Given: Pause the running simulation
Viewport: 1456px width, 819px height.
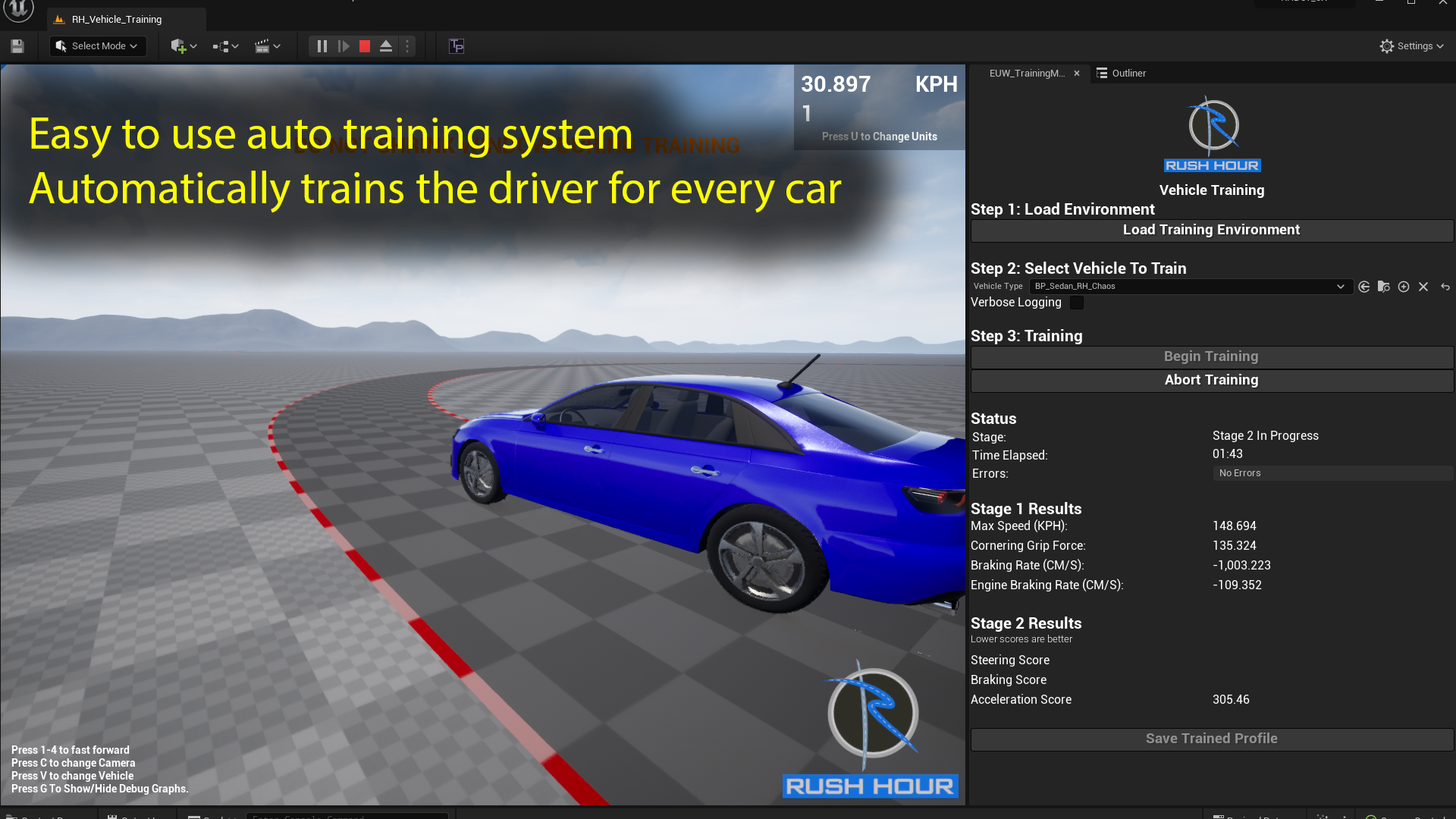Looking at the screenshot, I should pos(322,46).
